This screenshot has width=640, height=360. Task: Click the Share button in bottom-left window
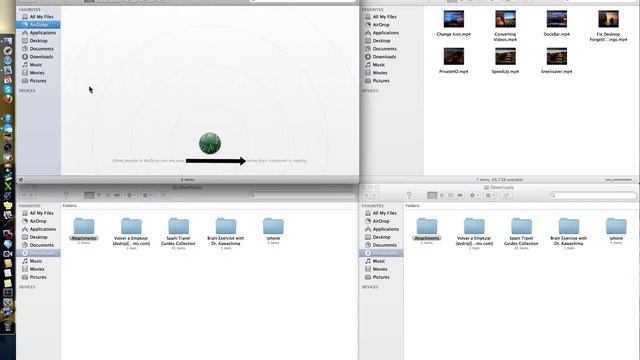tap(163, 196)
